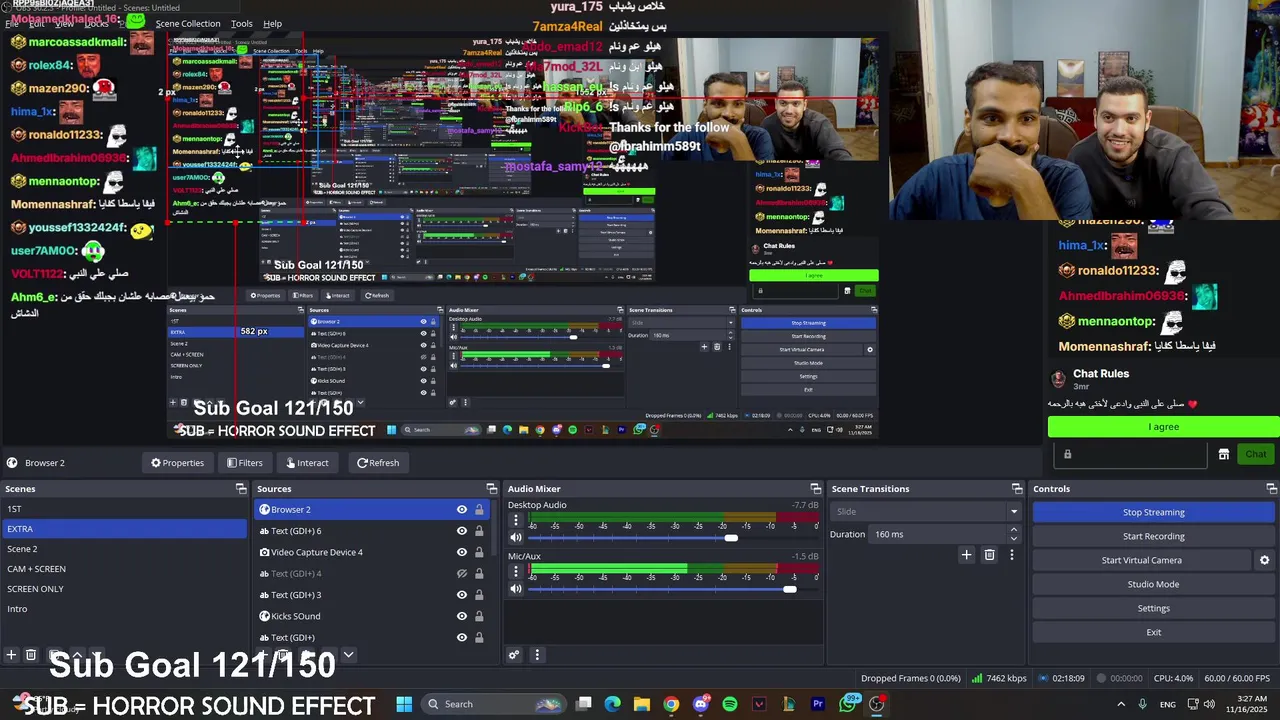Unlock Browser 2 source lock
Screen dimensions: 1280x720
click(479, 510)
